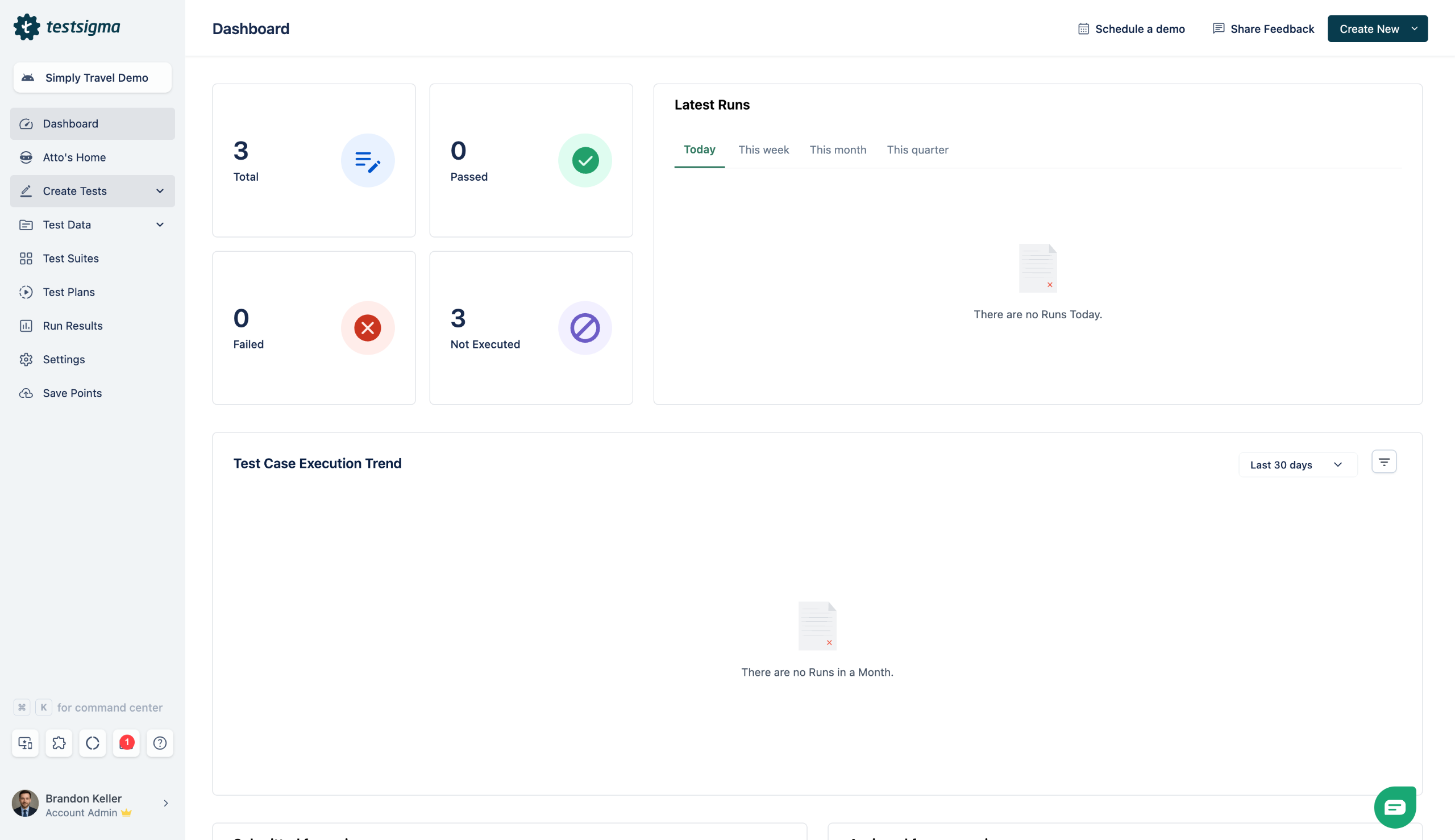The image size is (1455, 840).
Task: Click the testsigma logo
Action: (x=67, y=27)
